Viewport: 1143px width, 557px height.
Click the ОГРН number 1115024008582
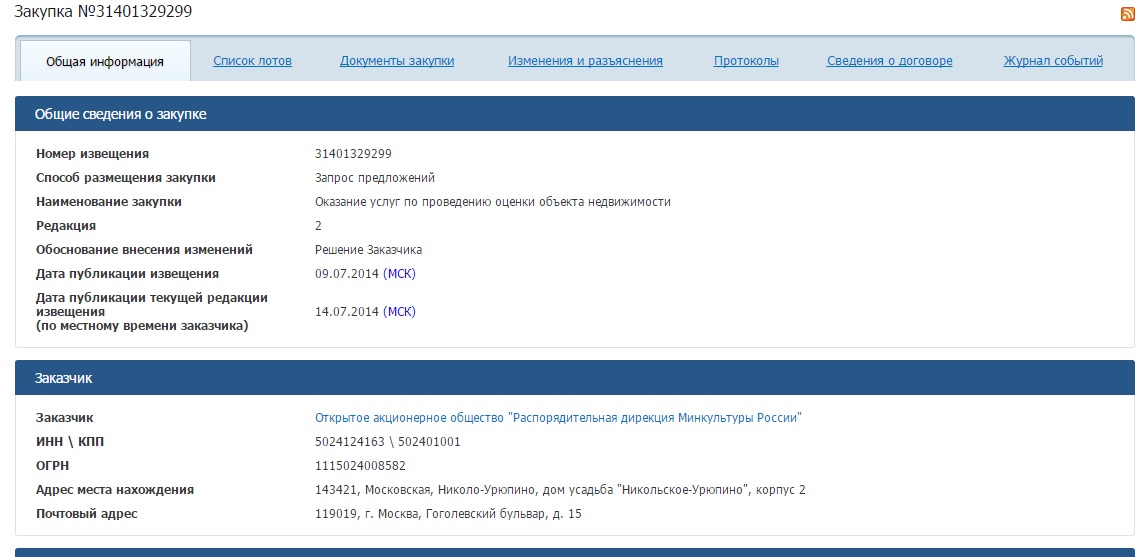tap(360, 466)
